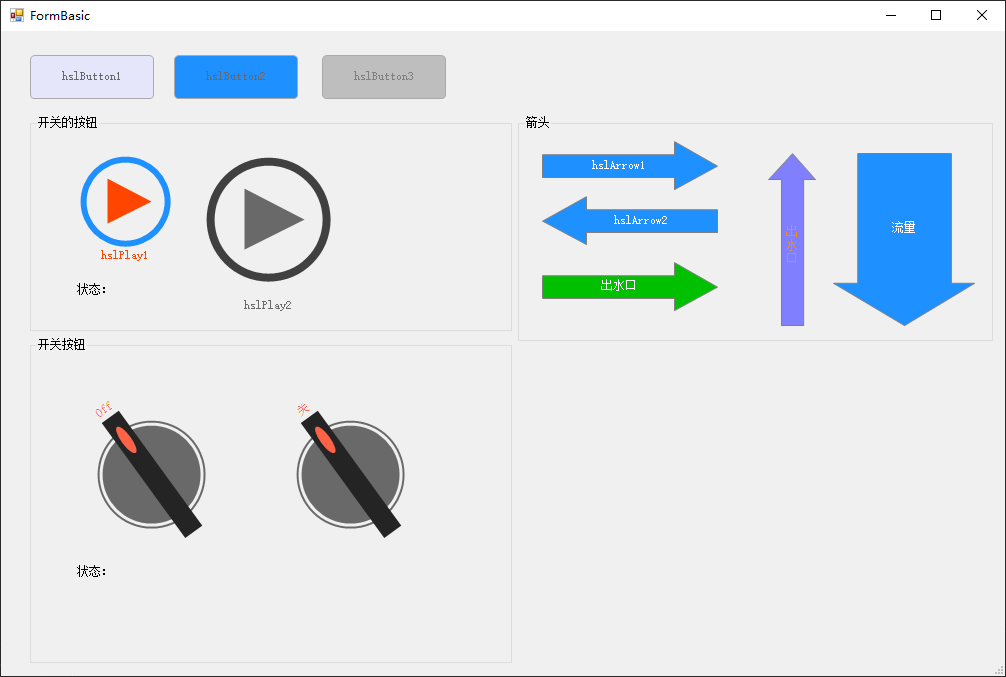Click the 状态 label under the rotary switches
The height and width of the screenshot is (677, 1006).
pos(92,572)
